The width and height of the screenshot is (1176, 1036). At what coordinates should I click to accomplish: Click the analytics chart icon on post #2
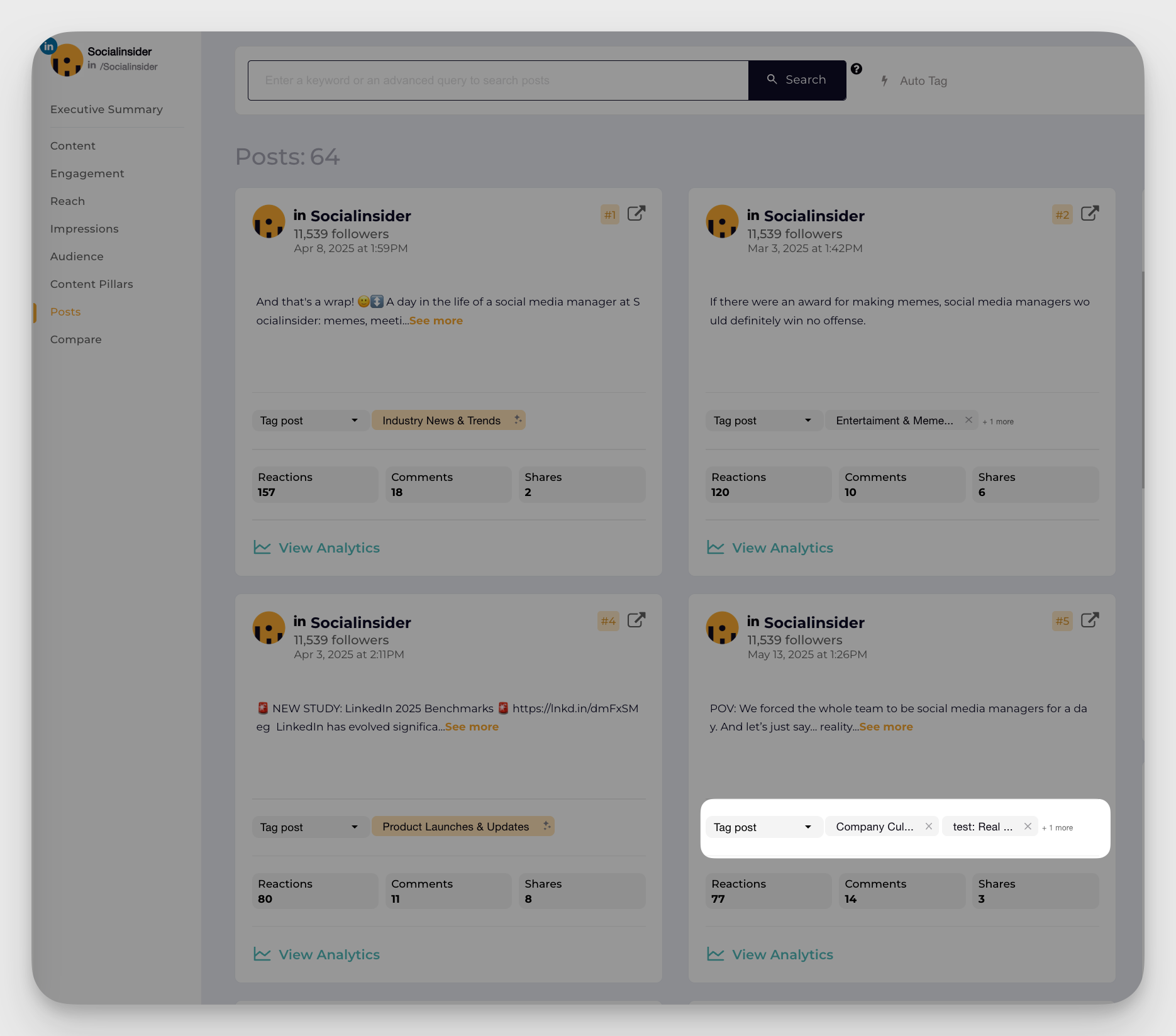716,548
